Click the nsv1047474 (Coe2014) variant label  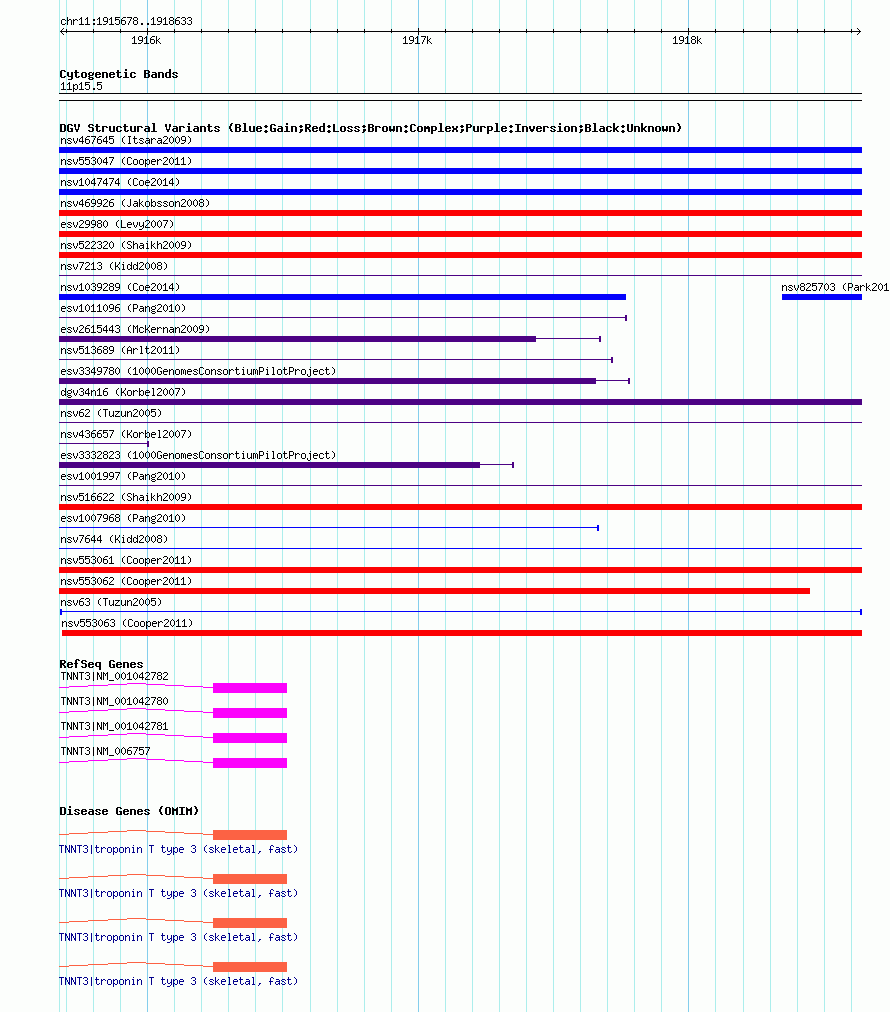(120, 182)
